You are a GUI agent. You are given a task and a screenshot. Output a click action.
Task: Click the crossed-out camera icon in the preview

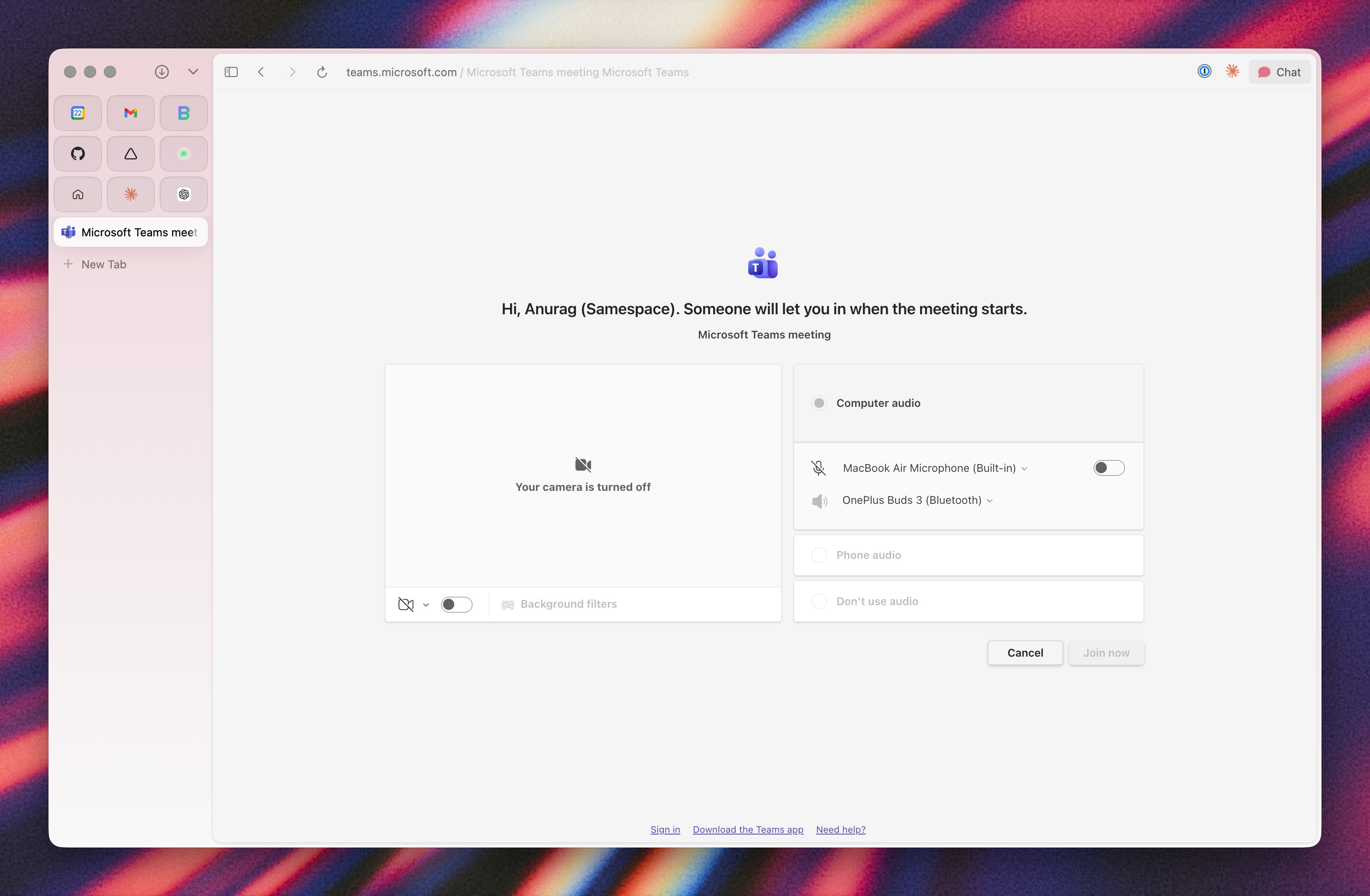tap(583, 464)
